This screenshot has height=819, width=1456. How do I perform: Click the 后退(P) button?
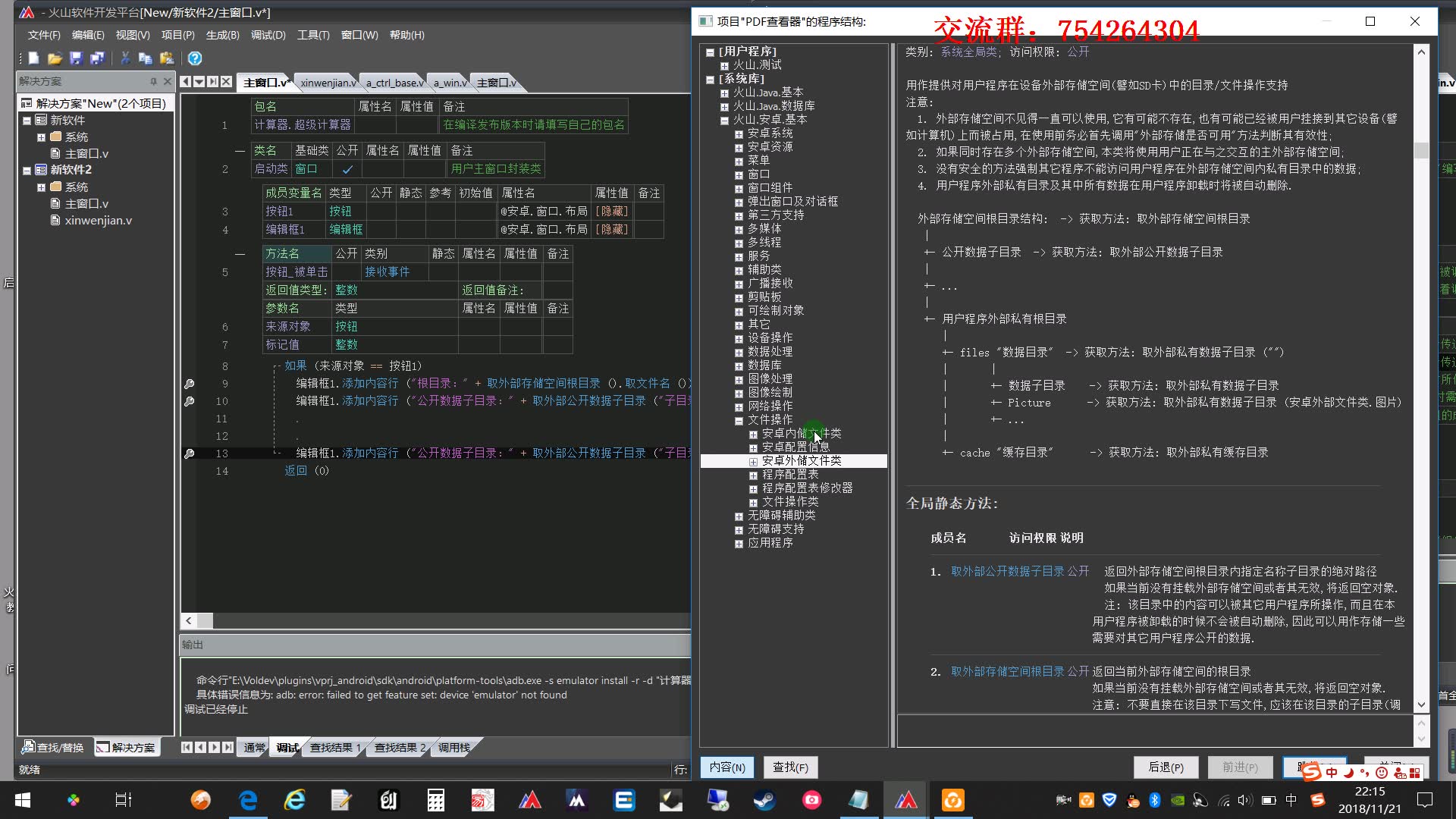click(1166, 767)
